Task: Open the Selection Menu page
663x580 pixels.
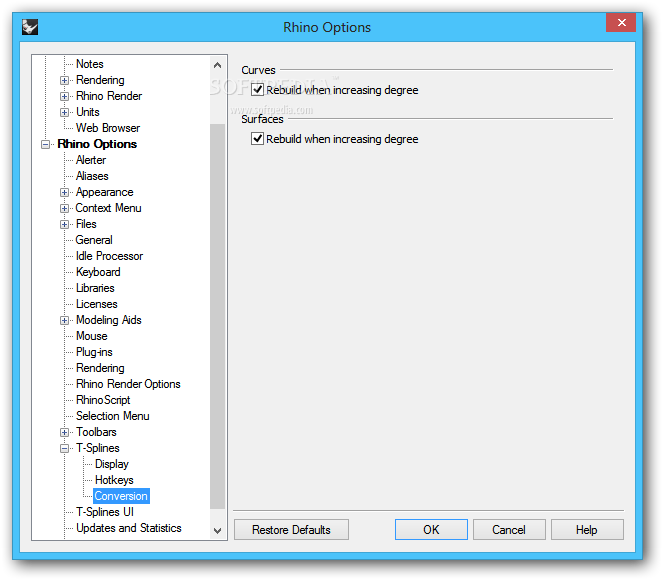Action: [112, 416]
